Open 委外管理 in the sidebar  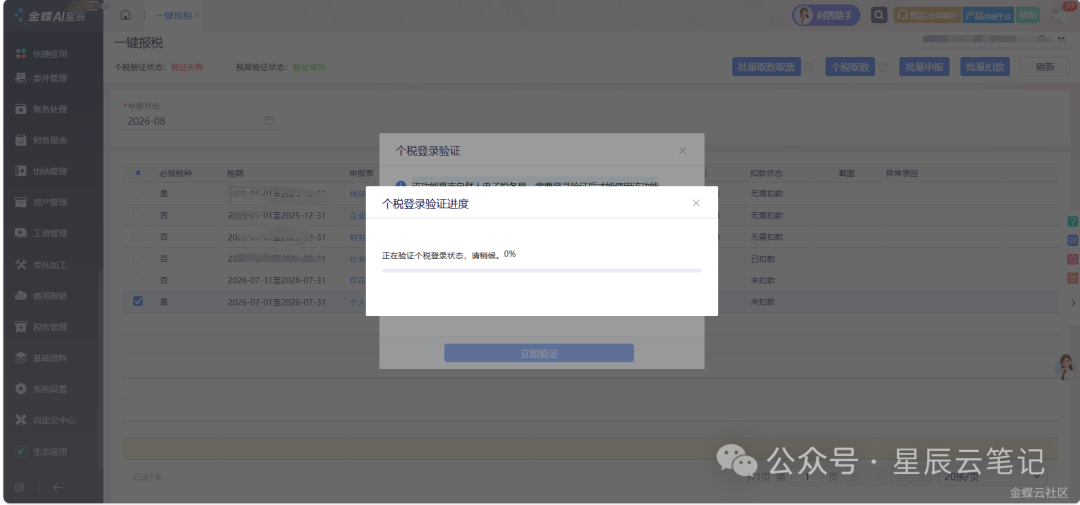41,78
